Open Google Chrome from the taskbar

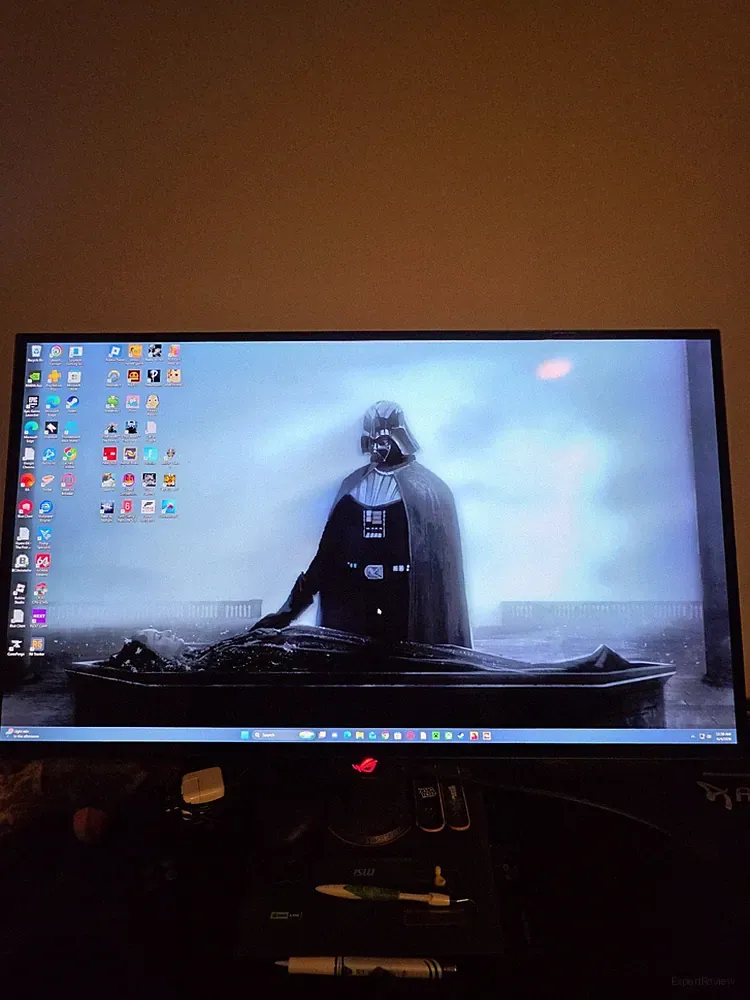[x=385, y=735]
